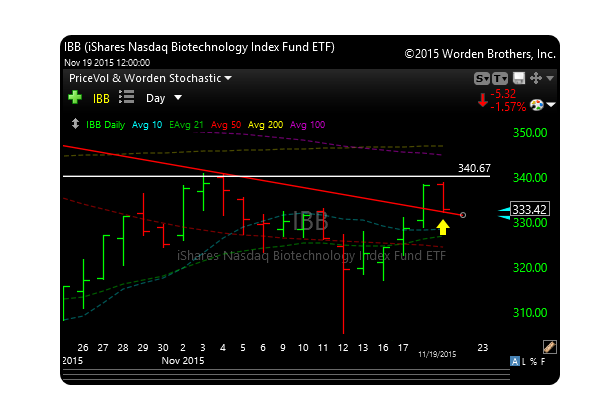Click the cyan price pointer marker
Viewport: 600px width, 400px height.
(x=504, y=213)
